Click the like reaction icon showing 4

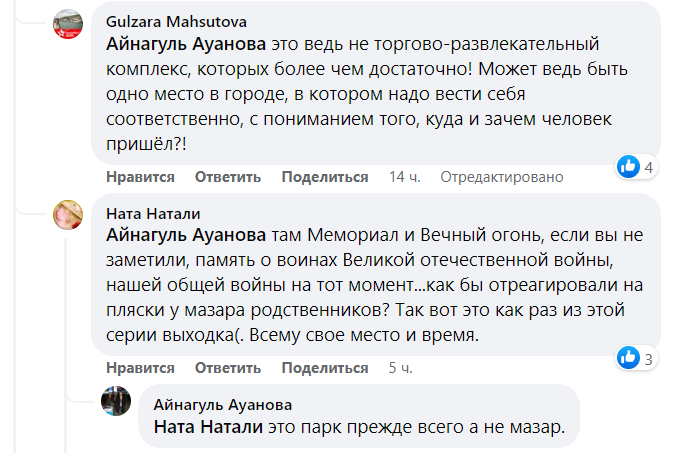(629, 167)
